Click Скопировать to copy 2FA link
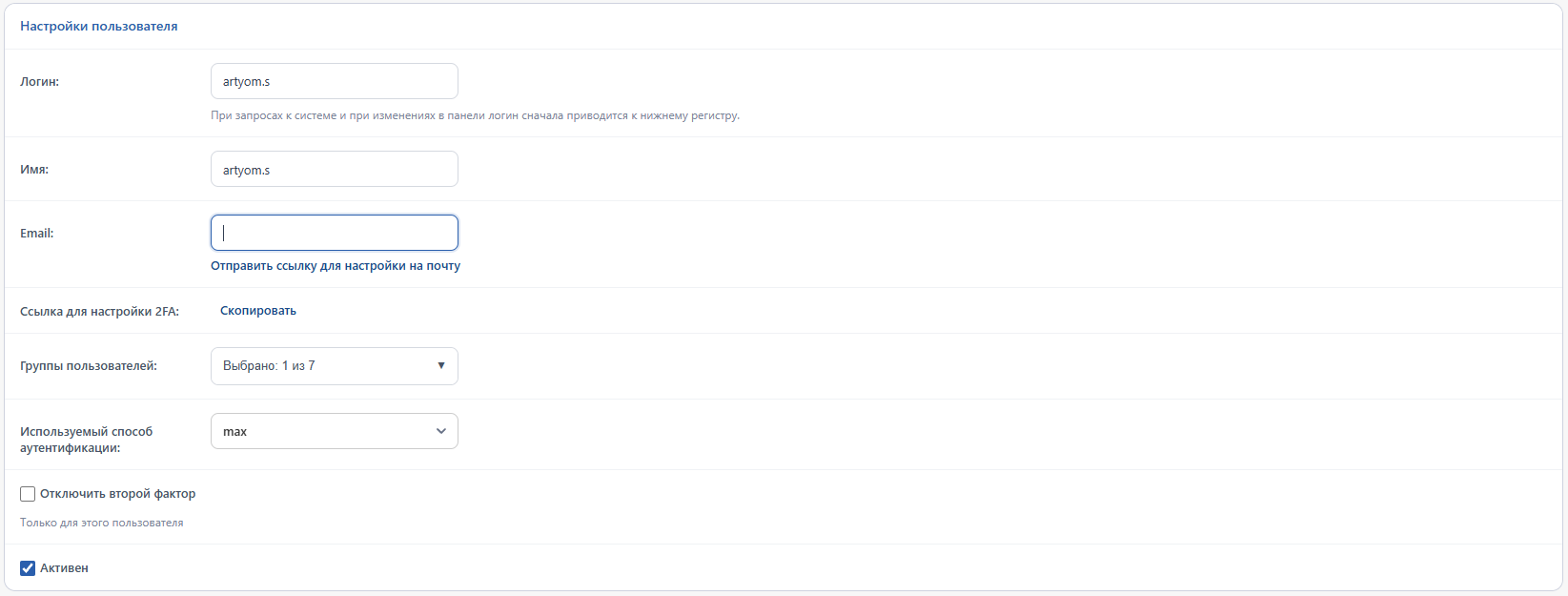This screenshot has width=1568, height=596. click(258, 311)
